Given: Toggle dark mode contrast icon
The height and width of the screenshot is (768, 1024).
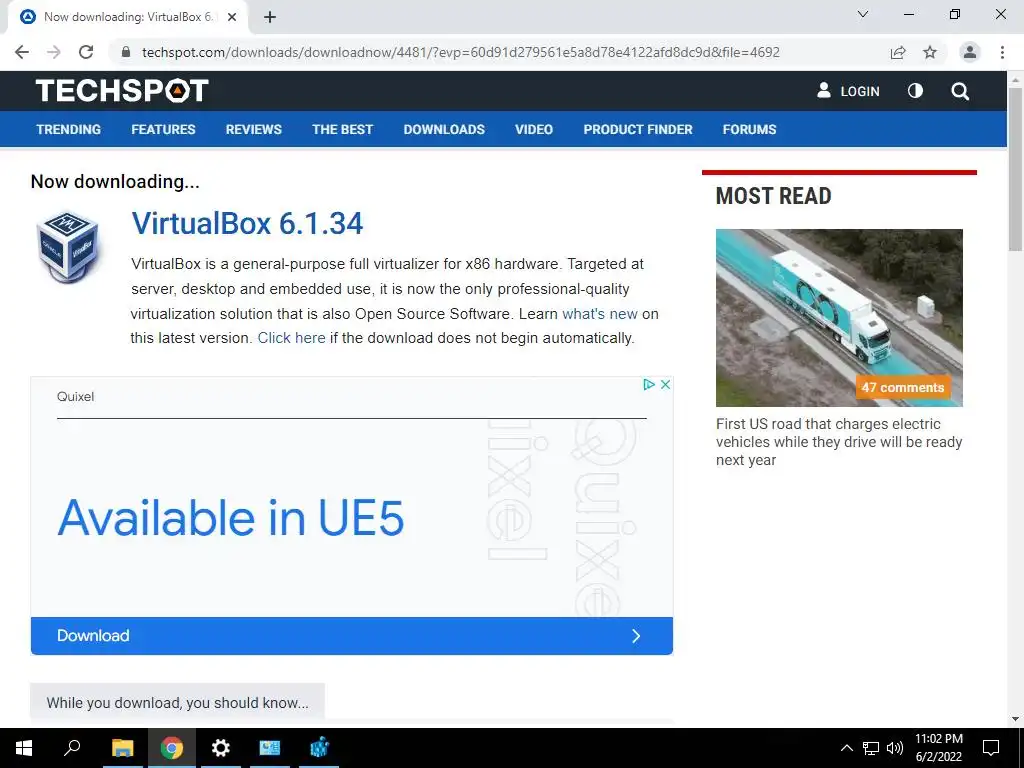Looking at the screenshot, I should [916, 91].
